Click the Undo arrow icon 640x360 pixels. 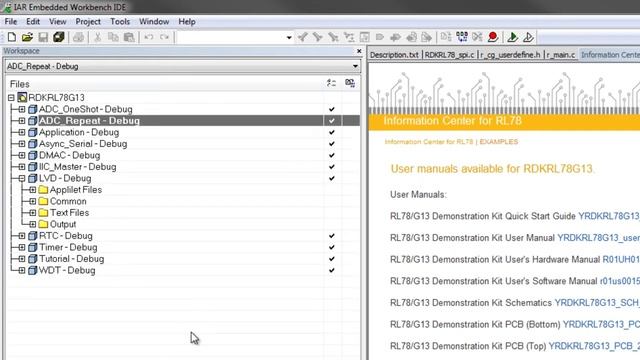[149, 37]
